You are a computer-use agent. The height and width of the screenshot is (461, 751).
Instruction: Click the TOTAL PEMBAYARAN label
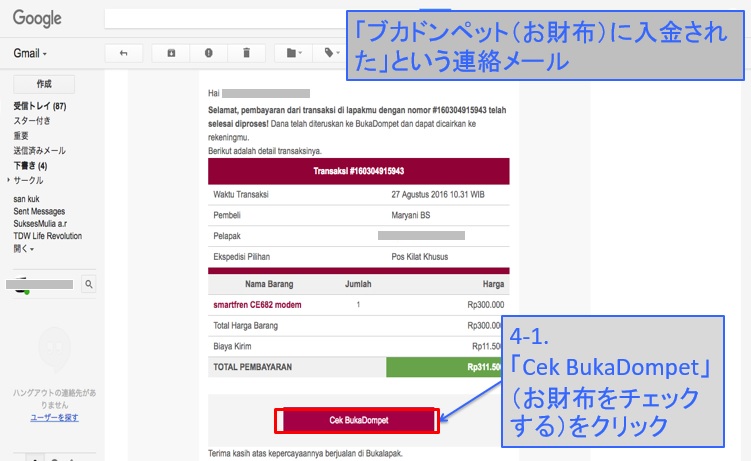tap(252, 367)
